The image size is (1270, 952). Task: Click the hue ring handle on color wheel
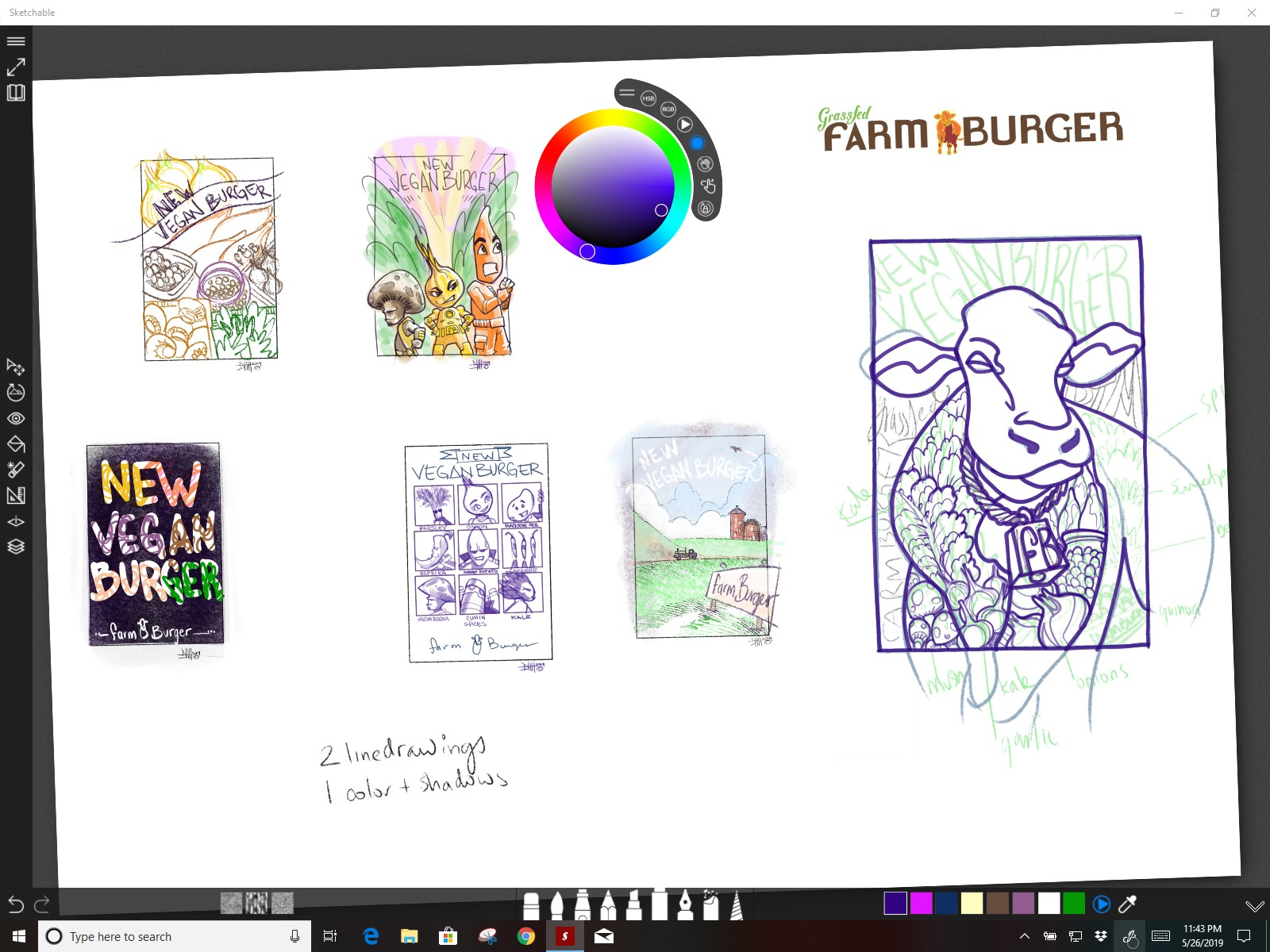pyautogui.click(x=587, y=251)
